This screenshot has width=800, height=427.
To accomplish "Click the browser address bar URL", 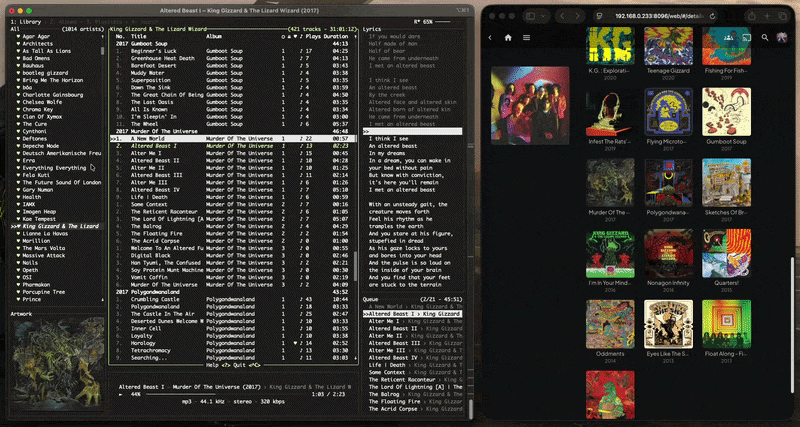I will pos(660,16).
